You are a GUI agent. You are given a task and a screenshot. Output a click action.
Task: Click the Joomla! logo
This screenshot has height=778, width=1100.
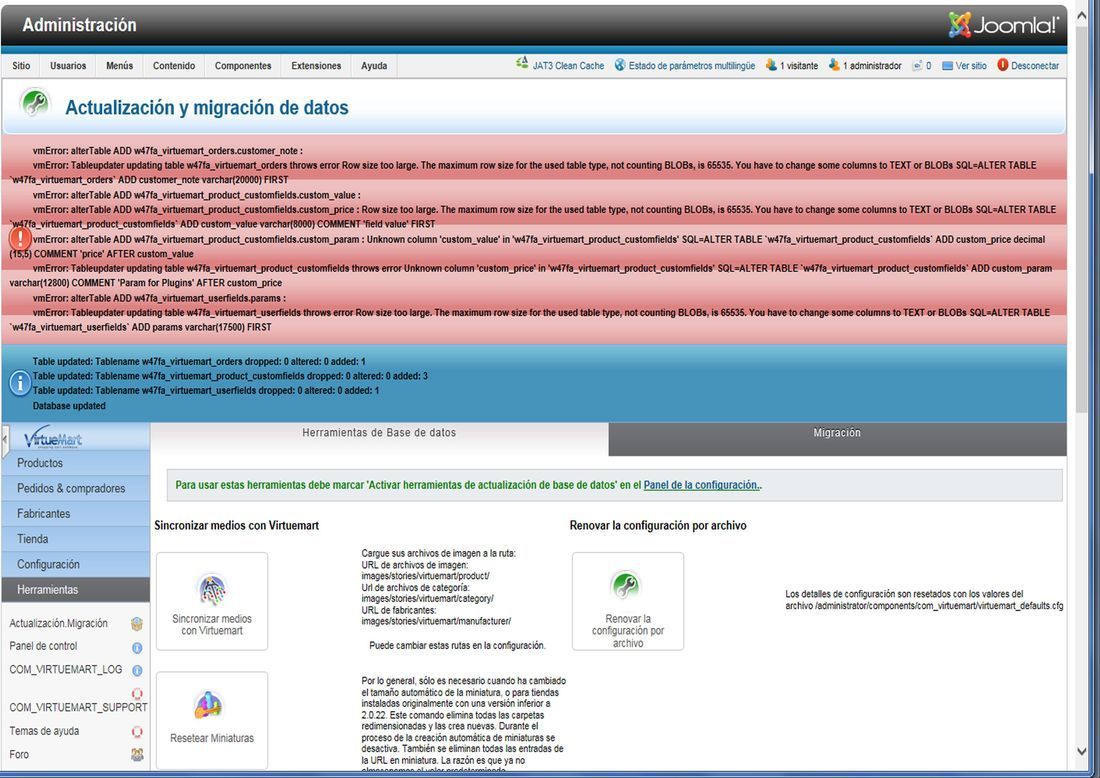pos(1003,25)
